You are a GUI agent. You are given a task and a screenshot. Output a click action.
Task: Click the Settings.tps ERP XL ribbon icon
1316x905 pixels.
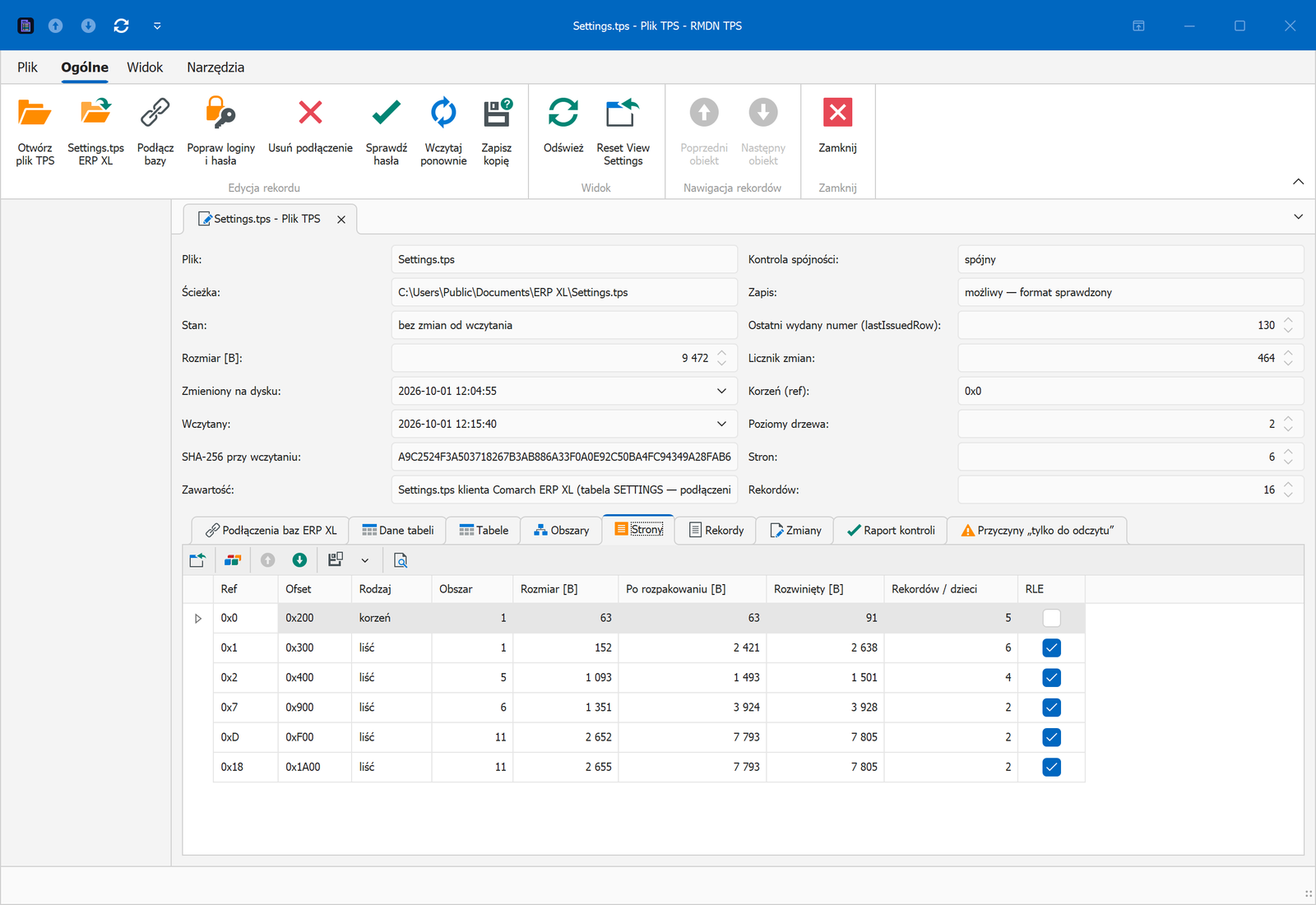(x=95, y=113)
